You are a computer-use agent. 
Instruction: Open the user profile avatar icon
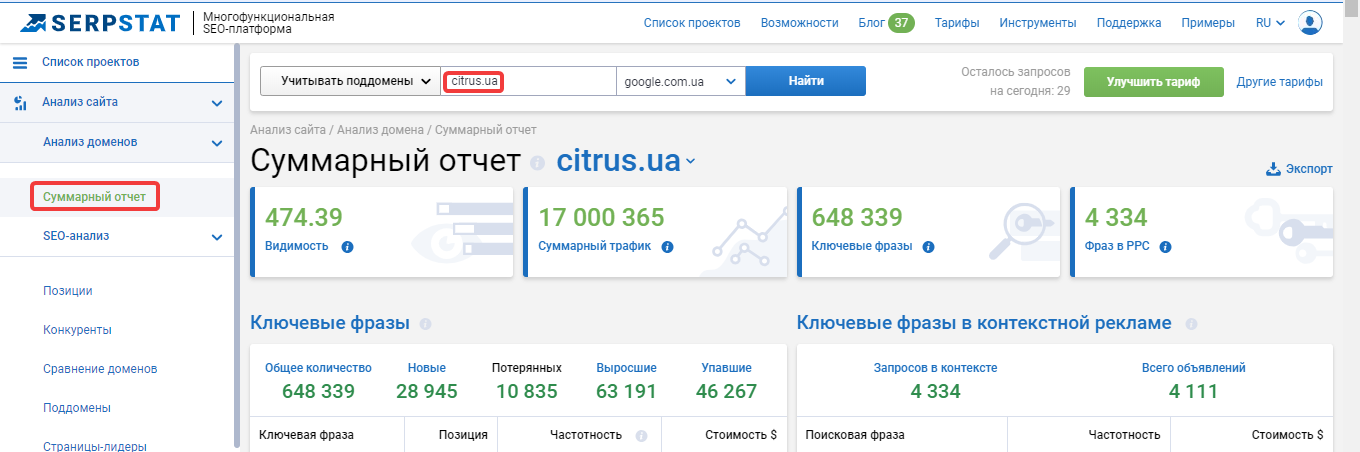point(1310,22)
